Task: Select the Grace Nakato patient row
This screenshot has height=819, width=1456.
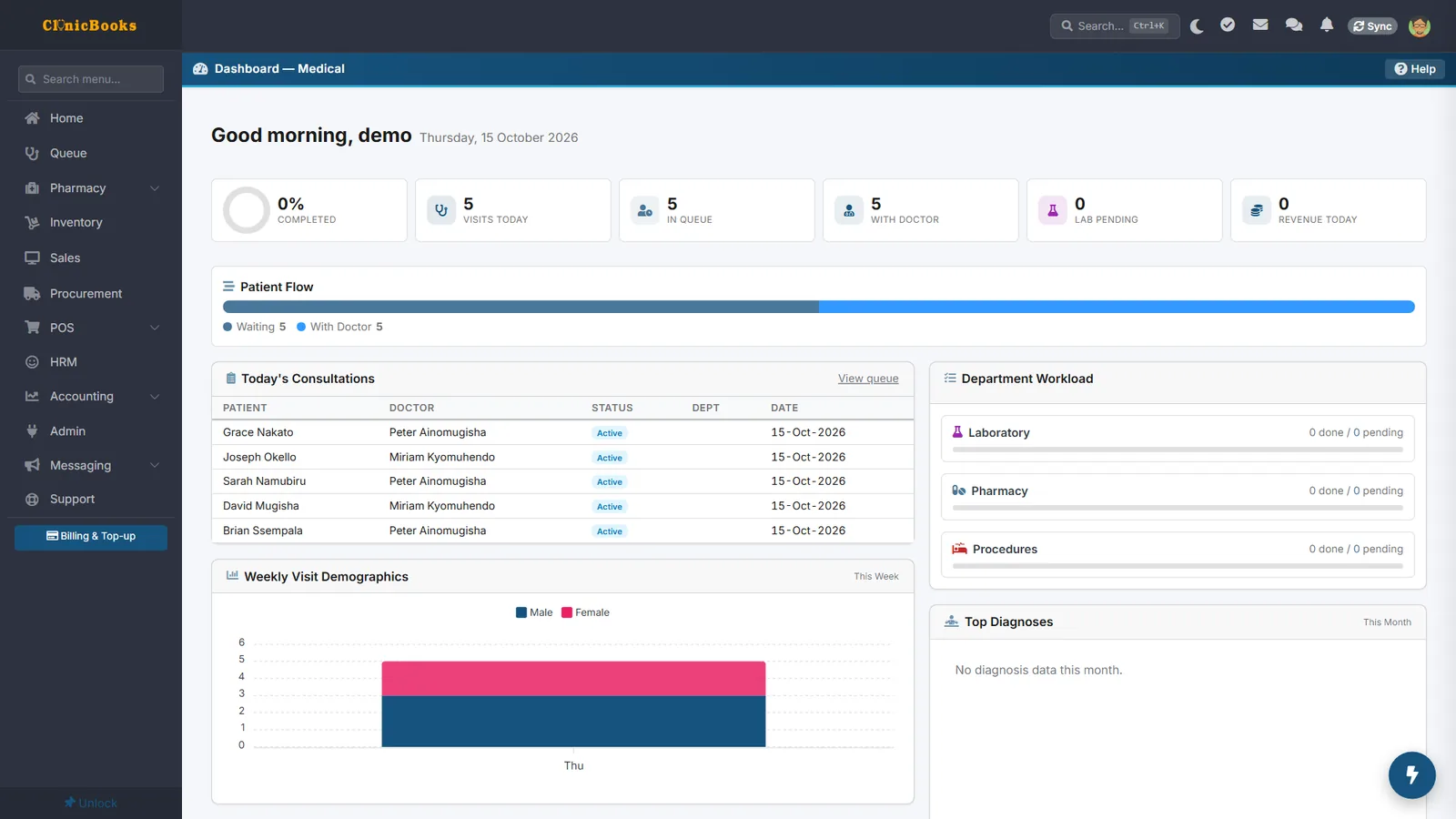Action: point(562,432)
